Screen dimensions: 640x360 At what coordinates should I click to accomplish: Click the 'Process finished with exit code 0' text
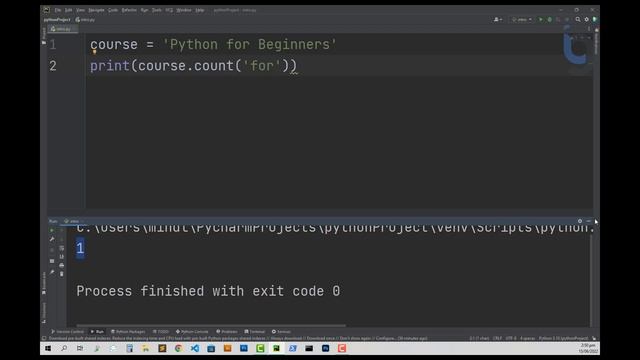208,291
